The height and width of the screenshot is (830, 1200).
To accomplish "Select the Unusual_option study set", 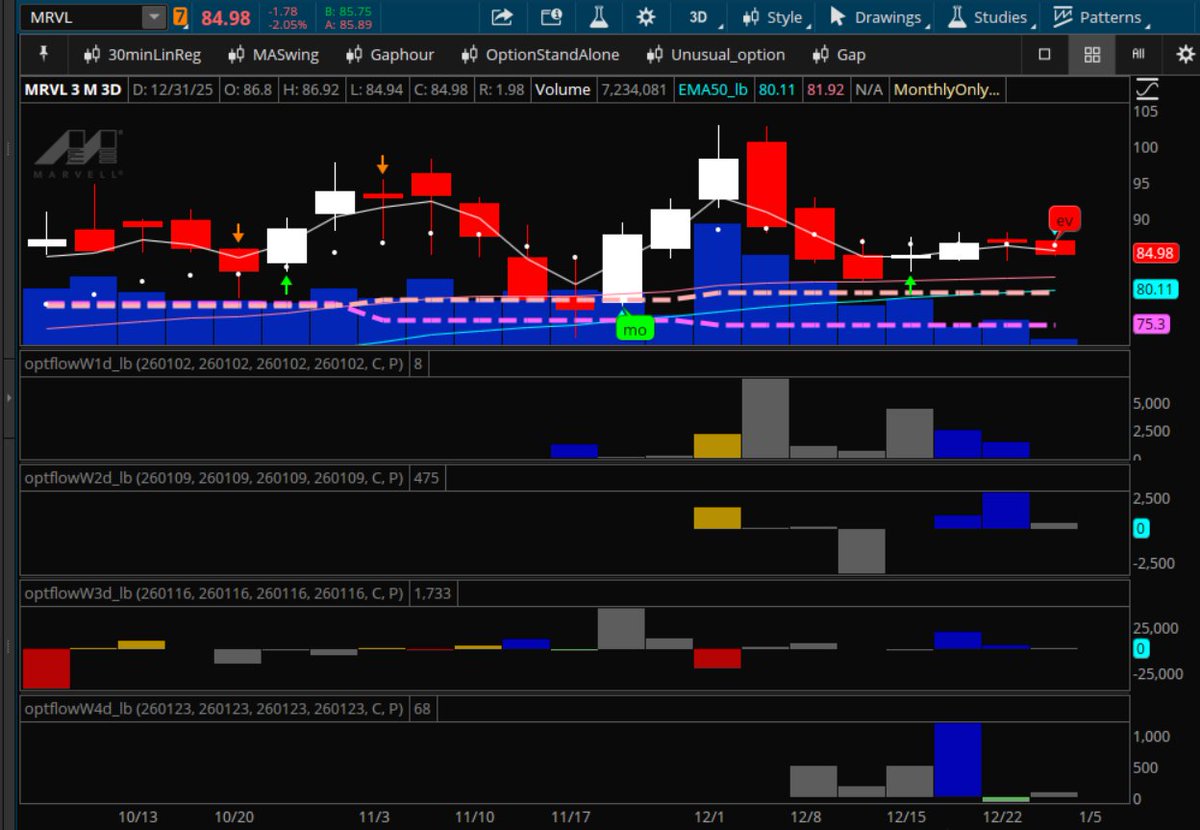I will 715,55.
